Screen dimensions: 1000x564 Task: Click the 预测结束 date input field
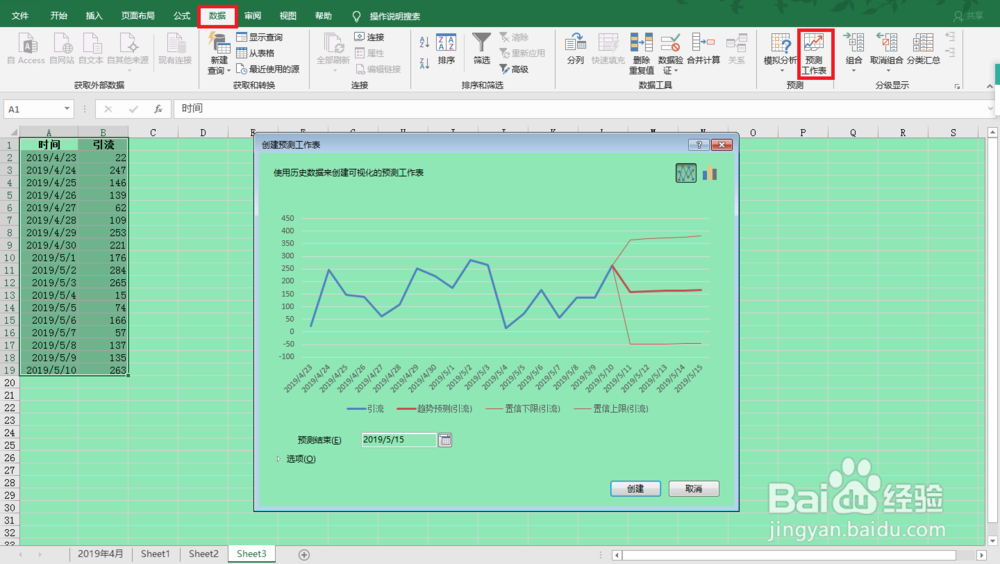[x=399, y=440]
